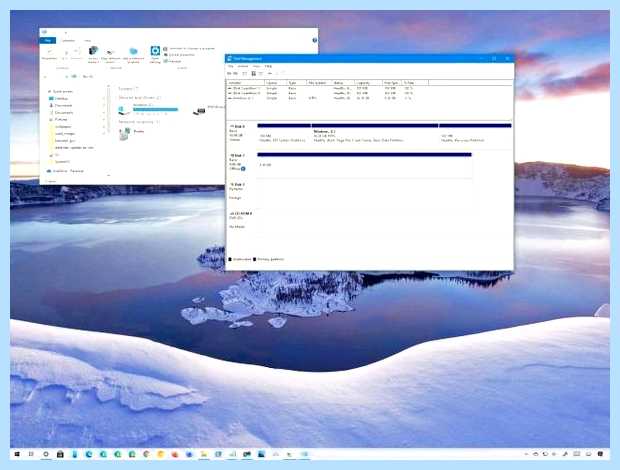Select Desktop in the navigation pane
620x470 pixels.
click(59, 98)
